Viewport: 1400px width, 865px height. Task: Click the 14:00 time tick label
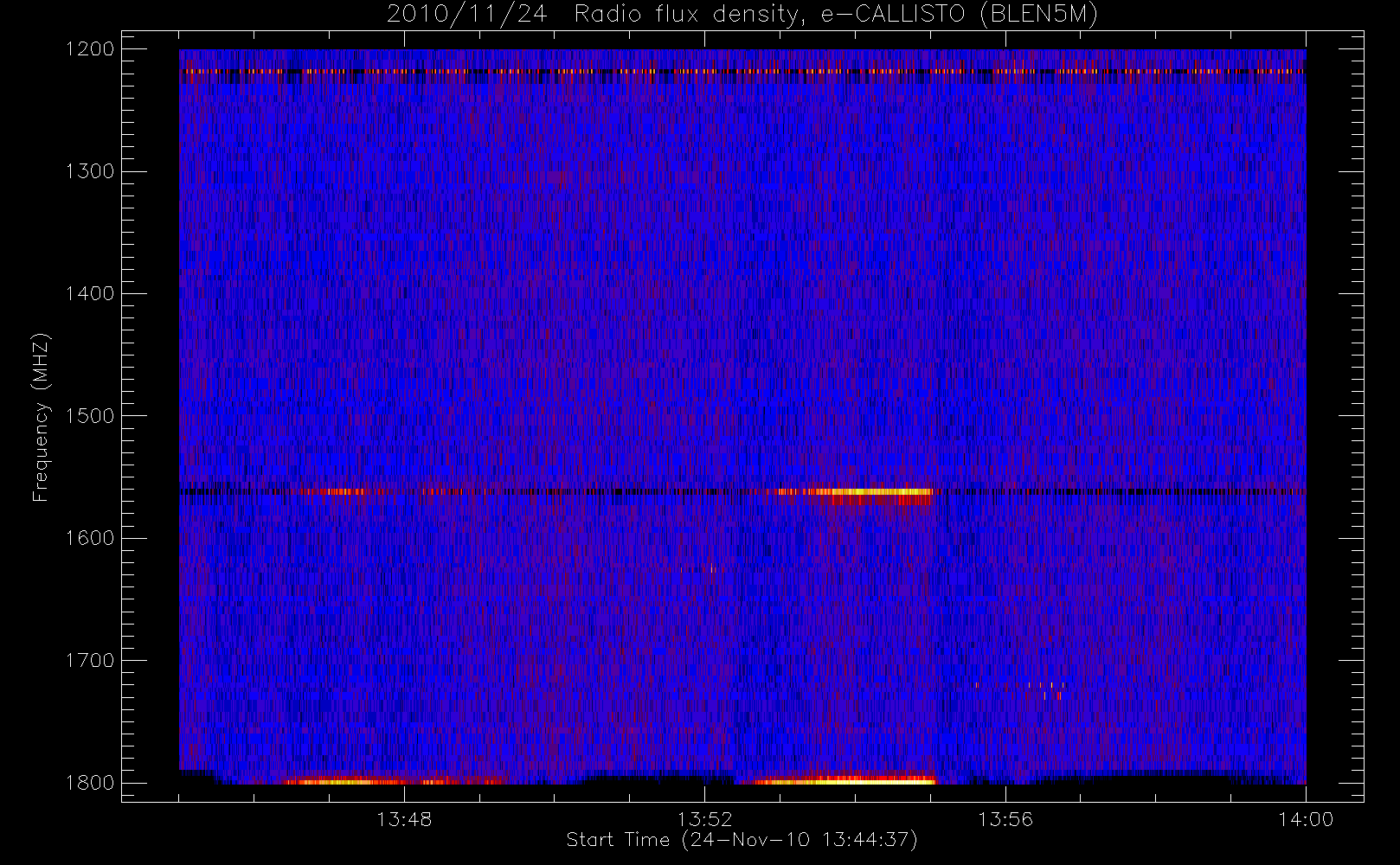(x=1306, y=819)
